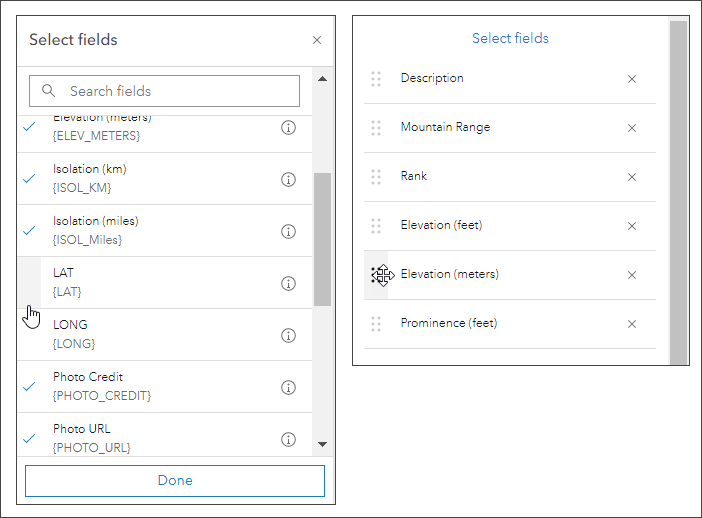Click info icon for Photo Credit field
The width and height of the screenshot is (702, 518).
288,387
